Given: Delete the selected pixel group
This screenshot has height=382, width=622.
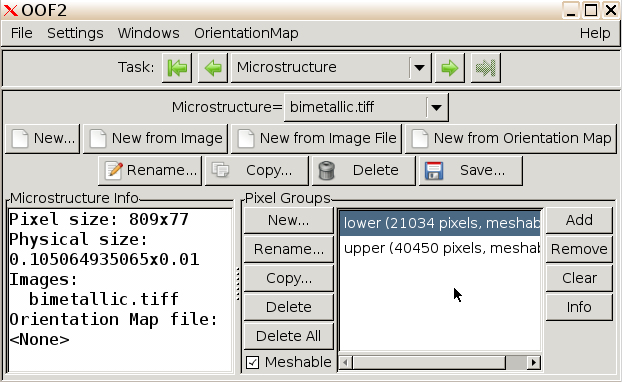Looking at the screenshot, I should (x=289, y=307).
